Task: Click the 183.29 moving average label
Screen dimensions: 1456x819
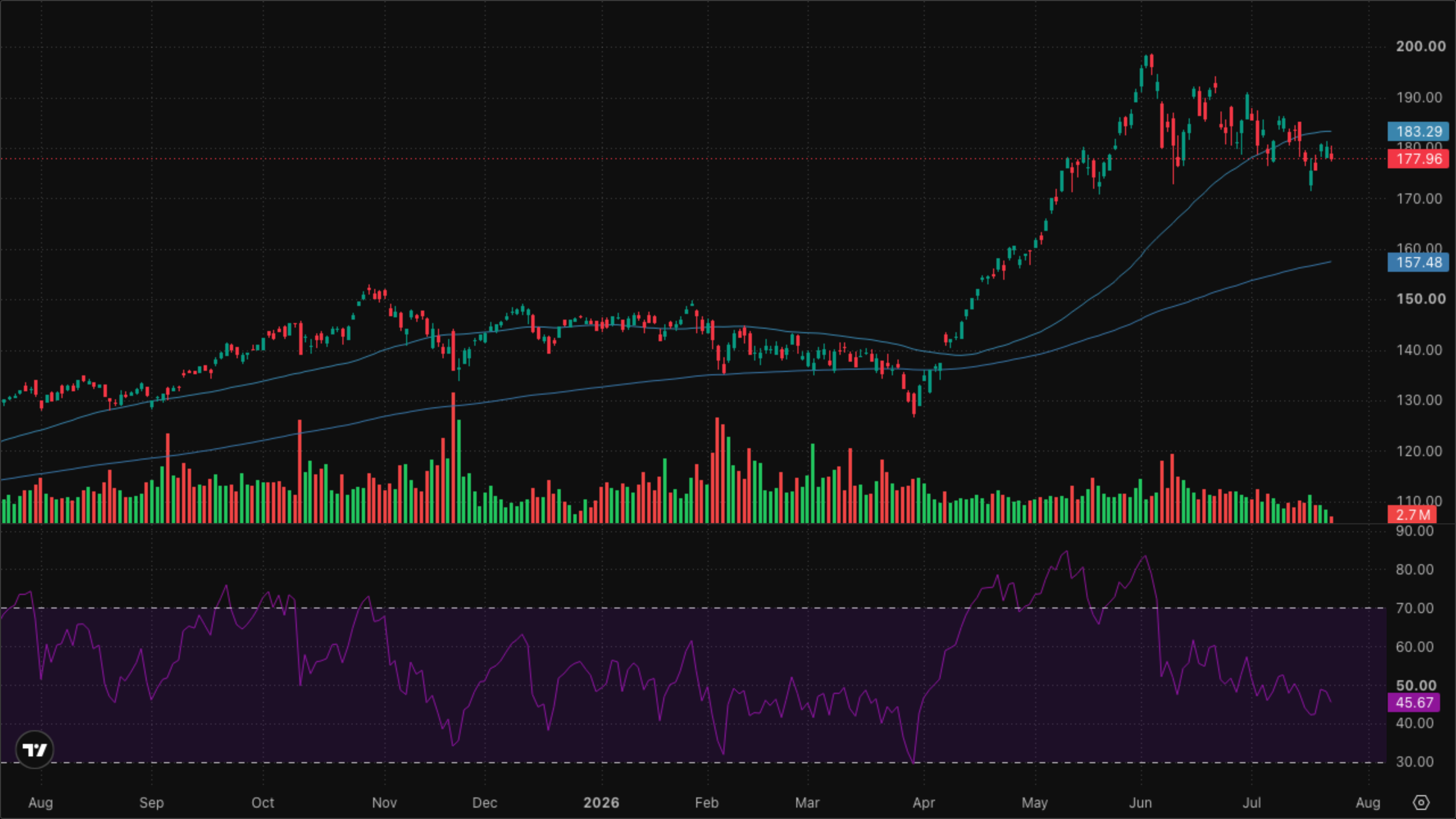Action: pyautogui.click(x=1418, y=131)
